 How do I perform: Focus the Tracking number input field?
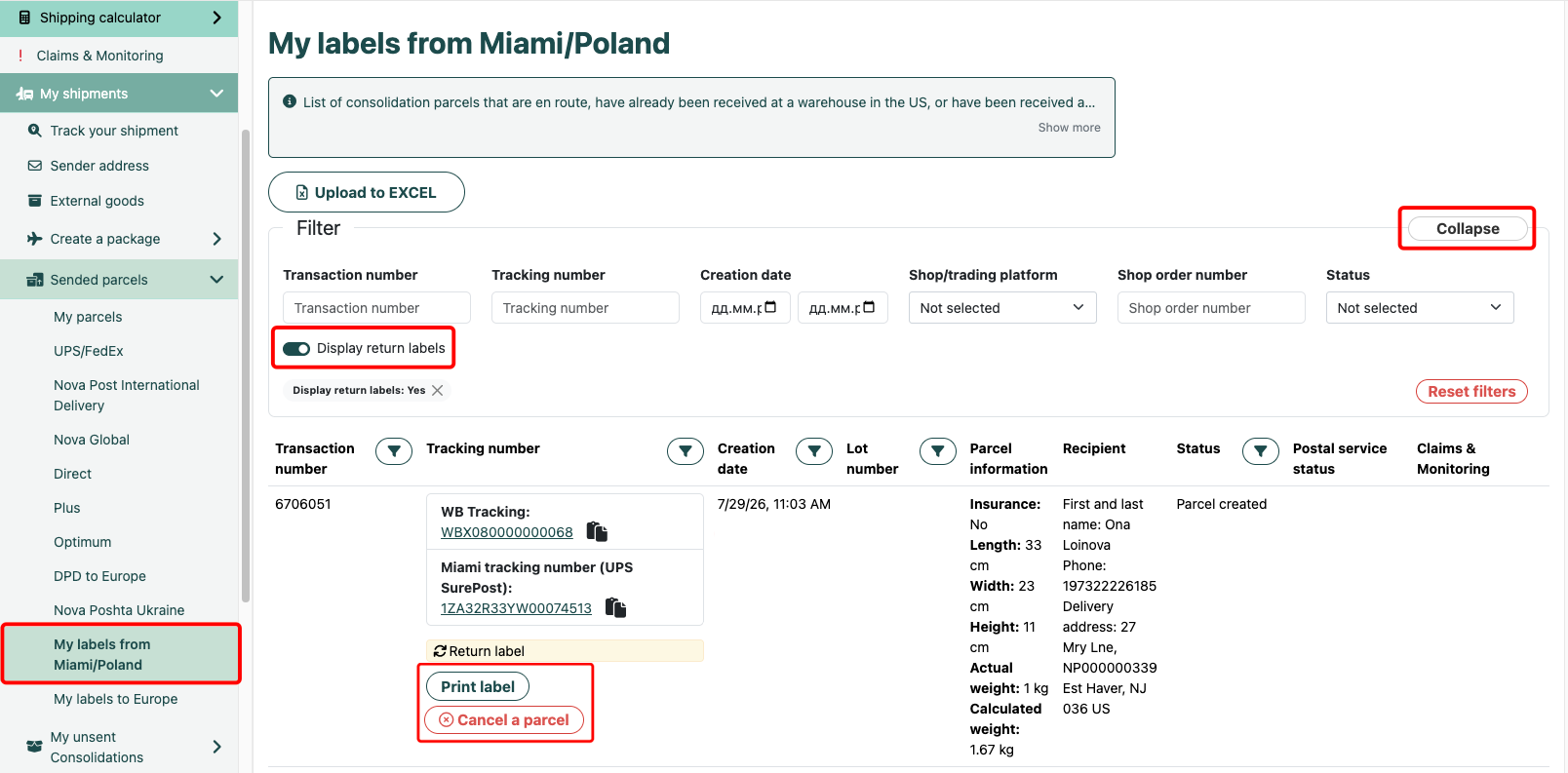pos(585,308)
